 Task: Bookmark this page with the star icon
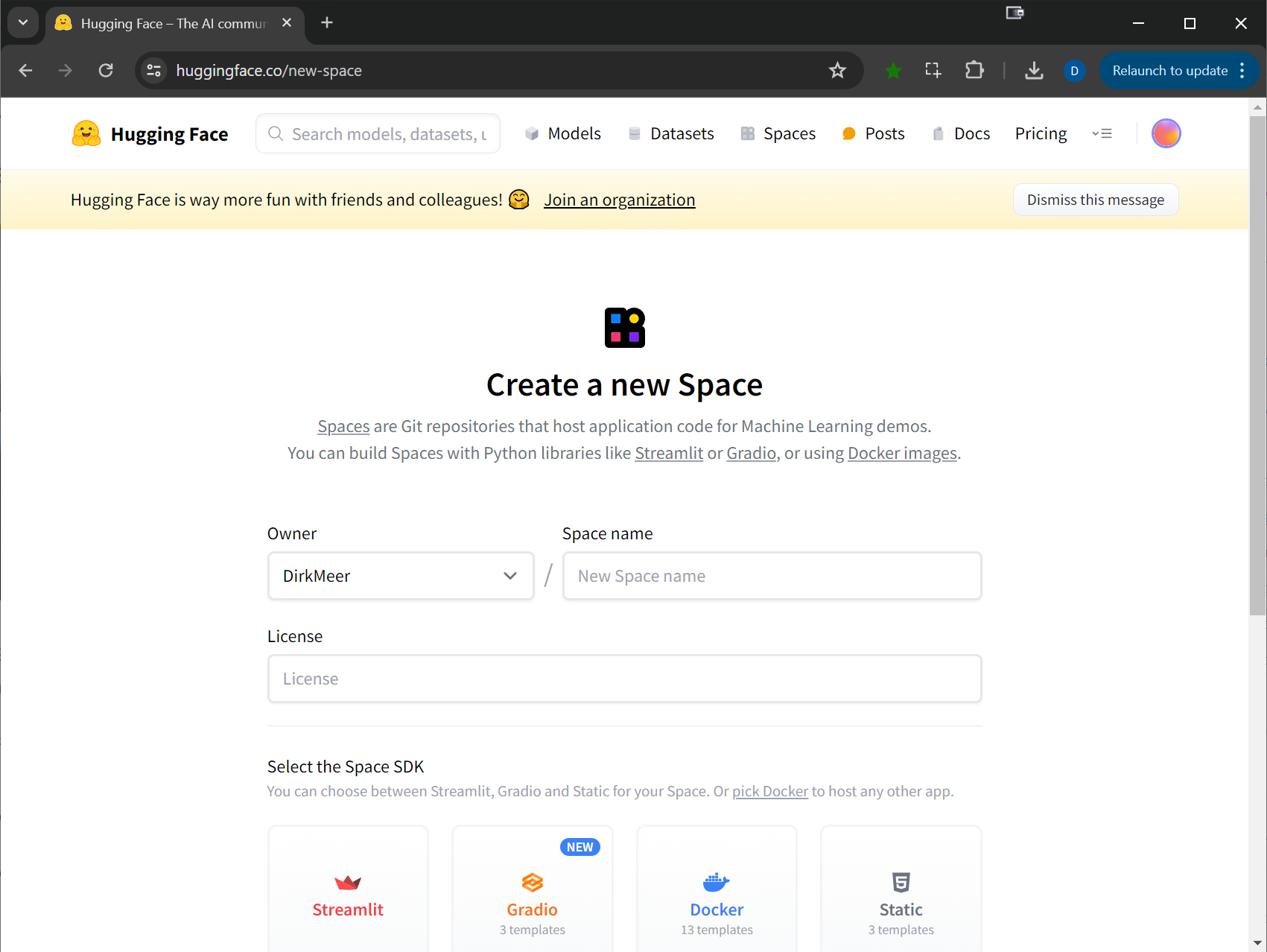pos(837,71)
